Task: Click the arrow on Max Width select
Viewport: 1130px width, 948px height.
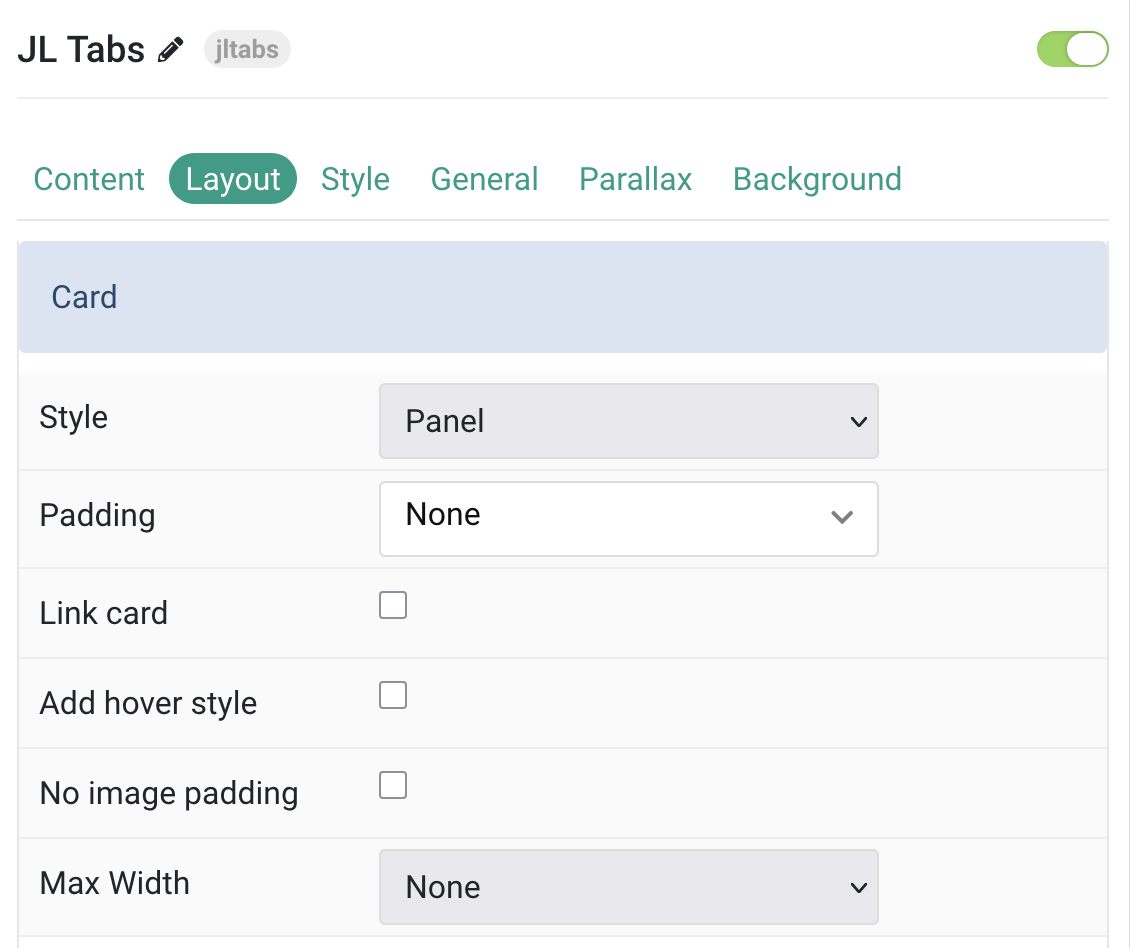Action: (858, 887)
